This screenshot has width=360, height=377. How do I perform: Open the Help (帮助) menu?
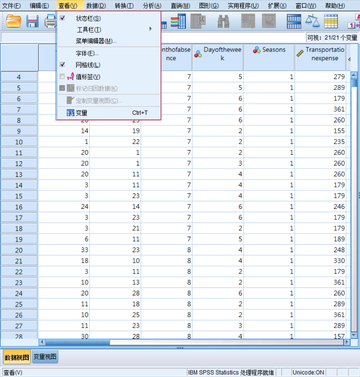tap(335, 6)
